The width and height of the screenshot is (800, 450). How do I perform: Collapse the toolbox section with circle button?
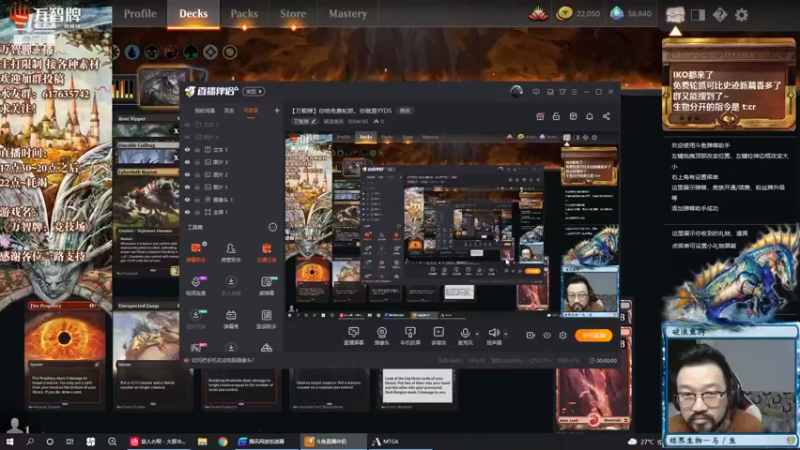[273, 227]
